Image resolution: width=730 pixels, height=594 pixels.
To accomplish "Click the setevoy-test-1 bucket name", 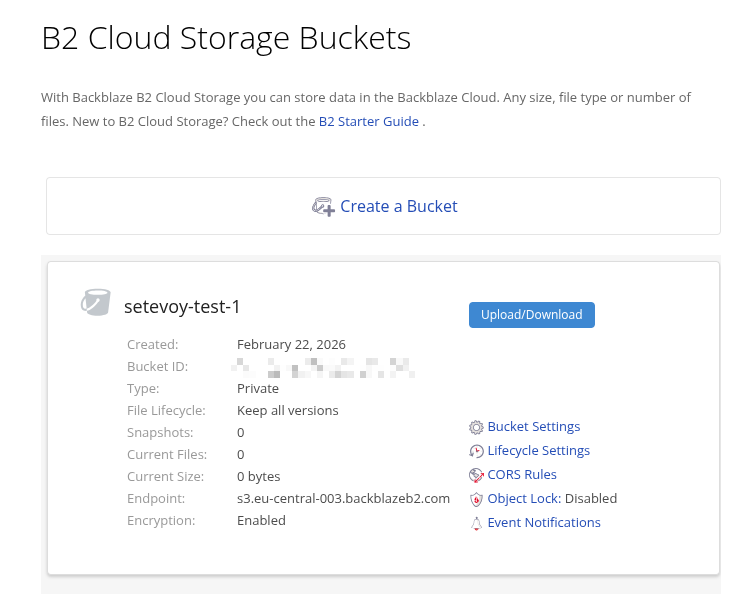I will pyautogui.click(x=182, y=307).
